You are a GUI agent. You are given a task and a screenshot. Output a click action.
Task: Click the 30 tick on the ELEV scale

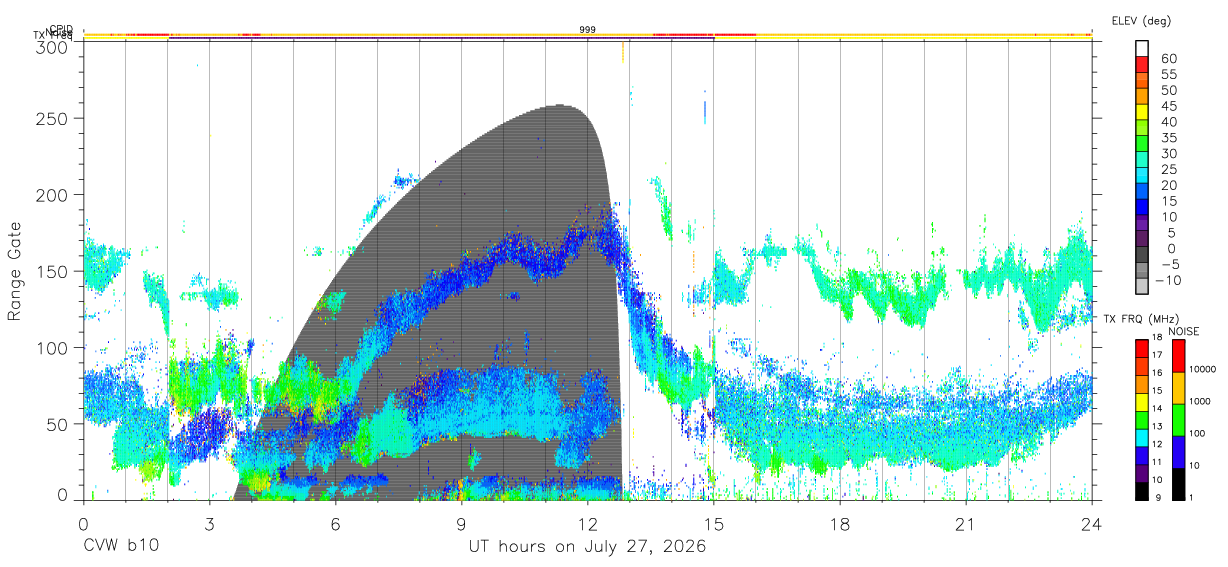tap(1168, 154)
